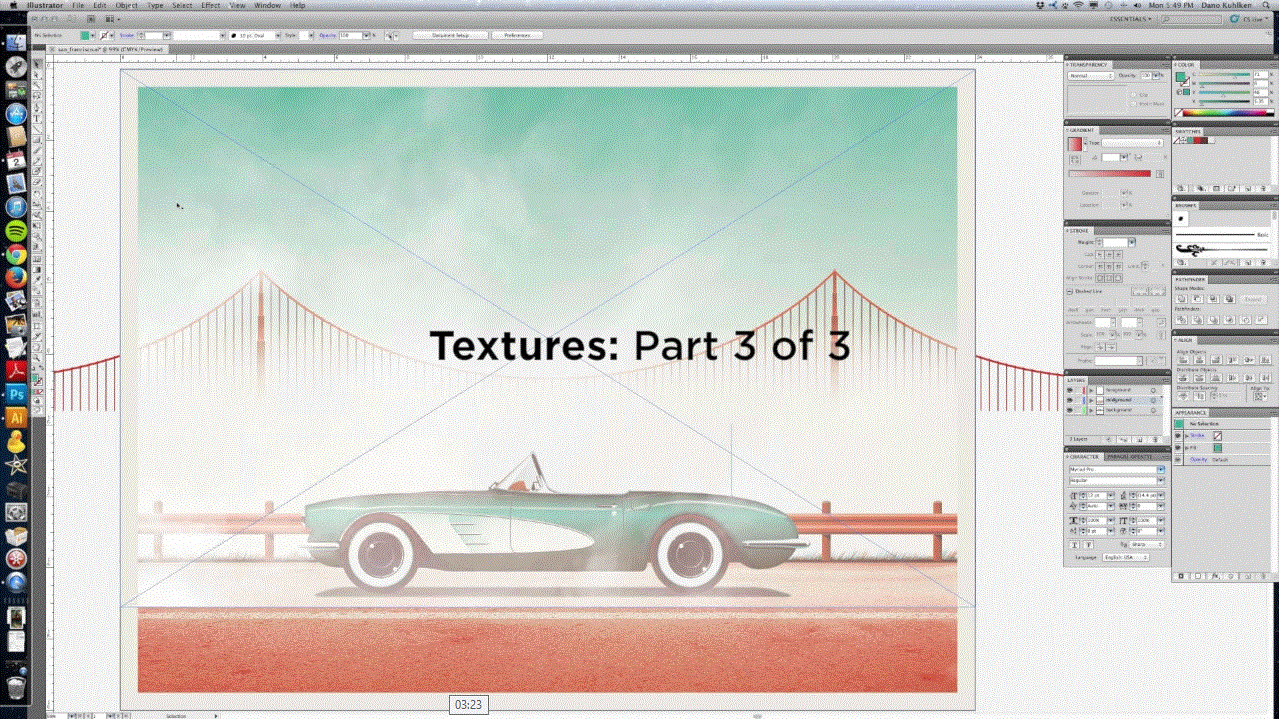The width and height of the screenshot is (1279, 719).
Task: Open the Essentials workspace switcher
Action: coord(1130,18)
